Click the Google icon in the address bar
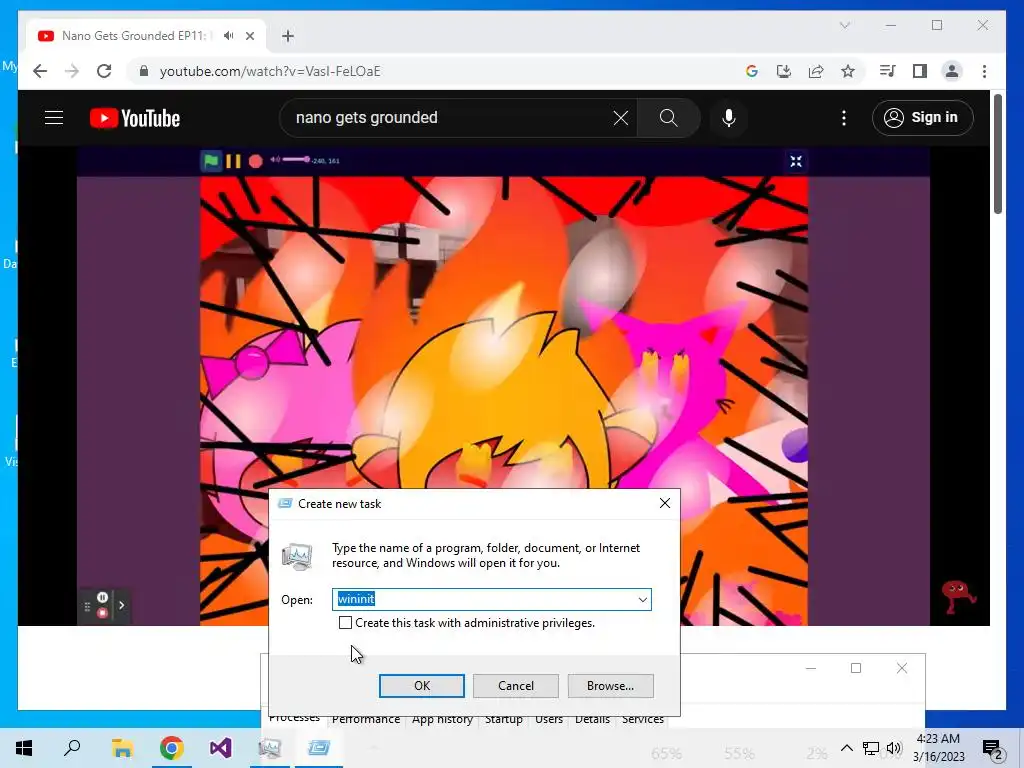This screenshot has width=1024, height=768. pyautogui.click(x=752, y=71)
